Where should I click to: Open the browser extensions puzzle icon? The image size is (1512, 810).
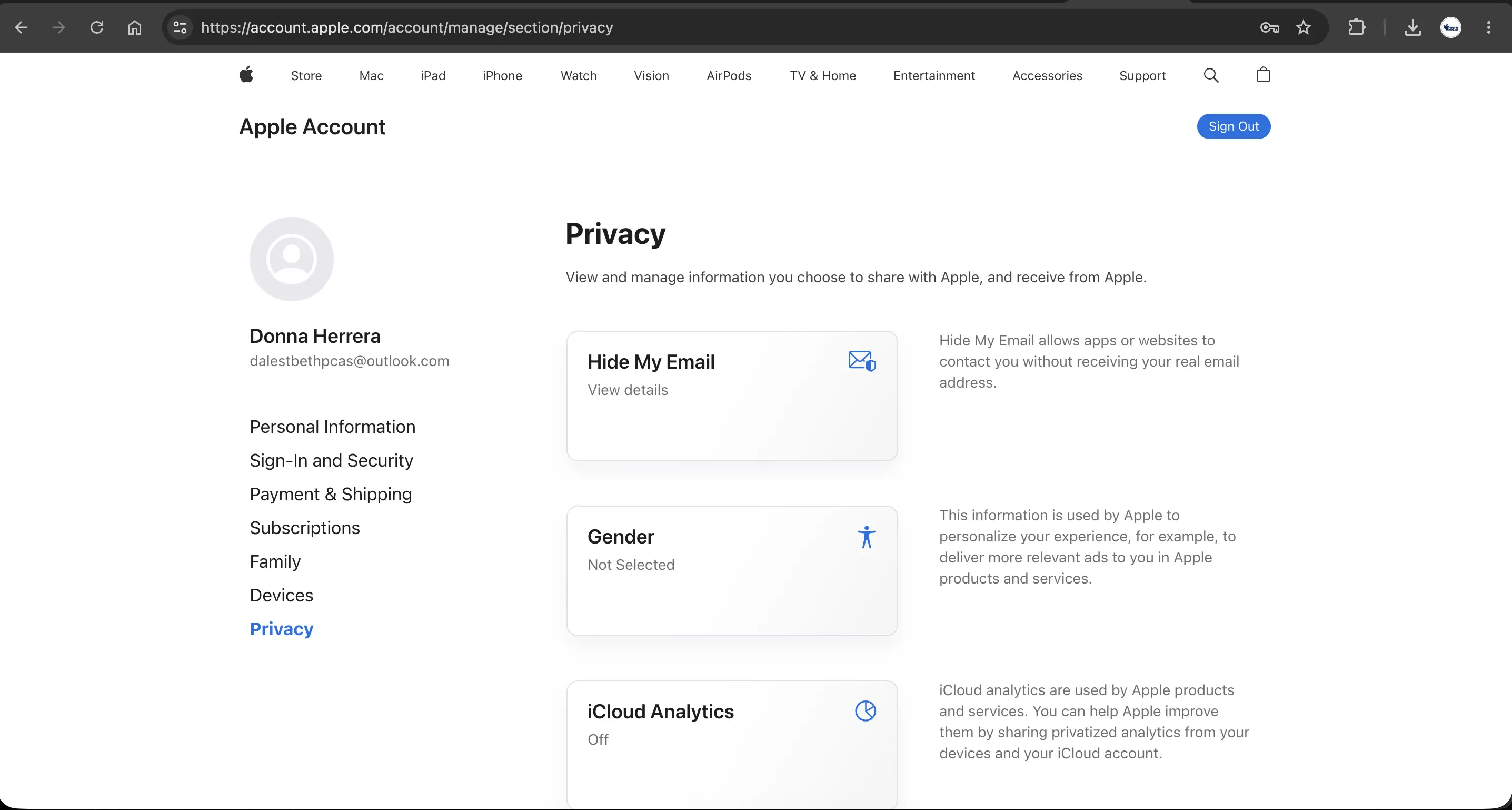(x=1357, y=27)
